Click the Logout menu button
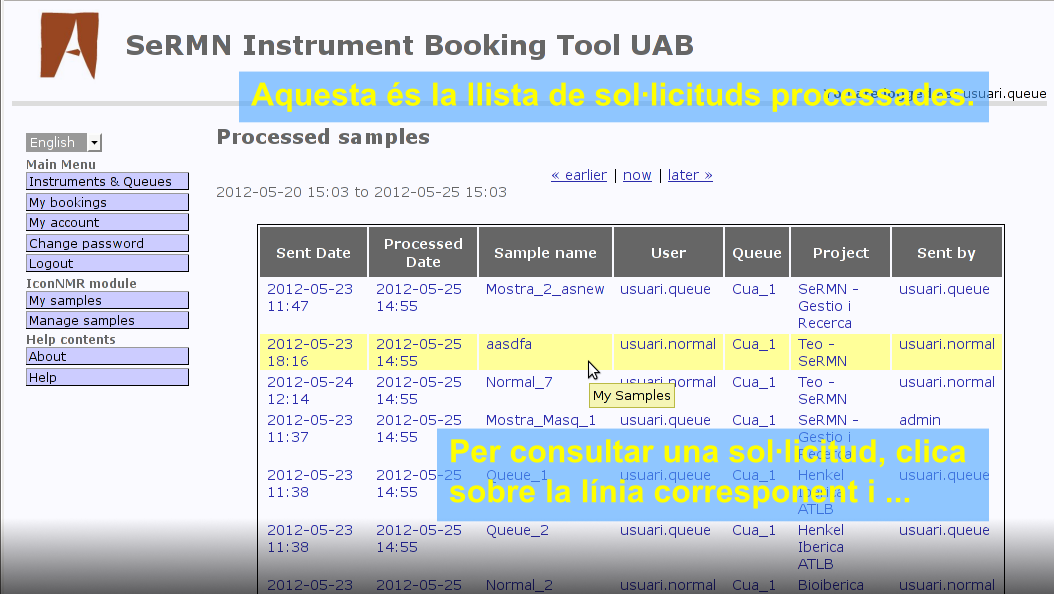Viewport: 1054px width, 594px height. (x=108, y=263)
